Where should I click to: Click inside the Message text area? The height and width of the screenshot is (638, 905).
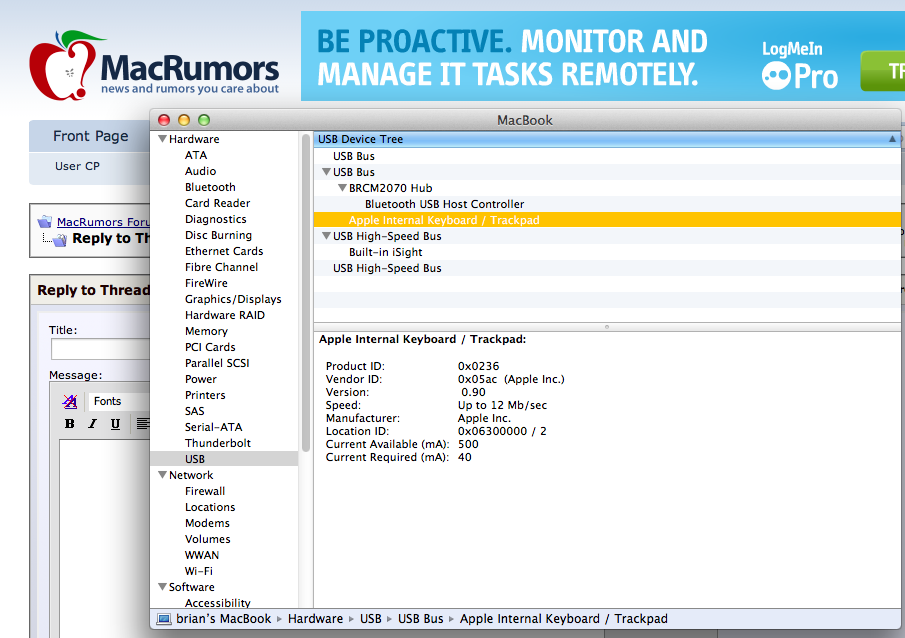pyautogui.click(x=104, y=538)
